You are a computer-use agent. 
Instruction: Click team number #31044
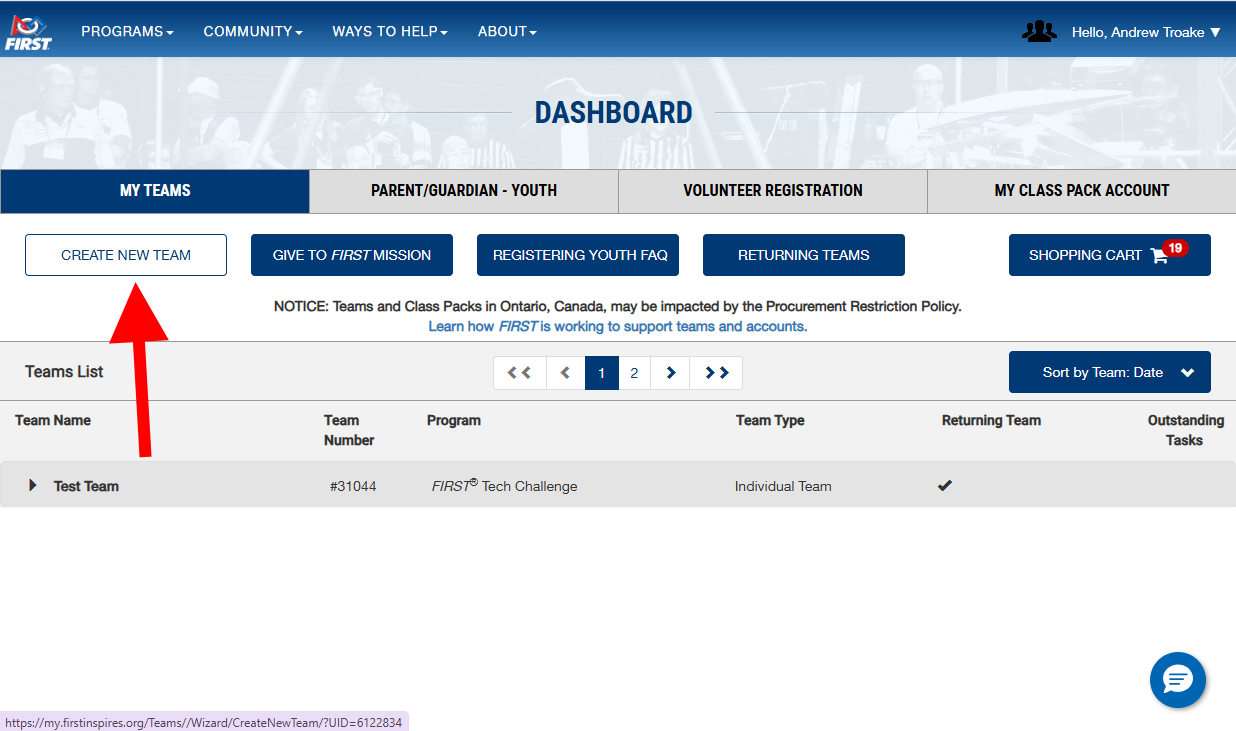tap(353, 486)
